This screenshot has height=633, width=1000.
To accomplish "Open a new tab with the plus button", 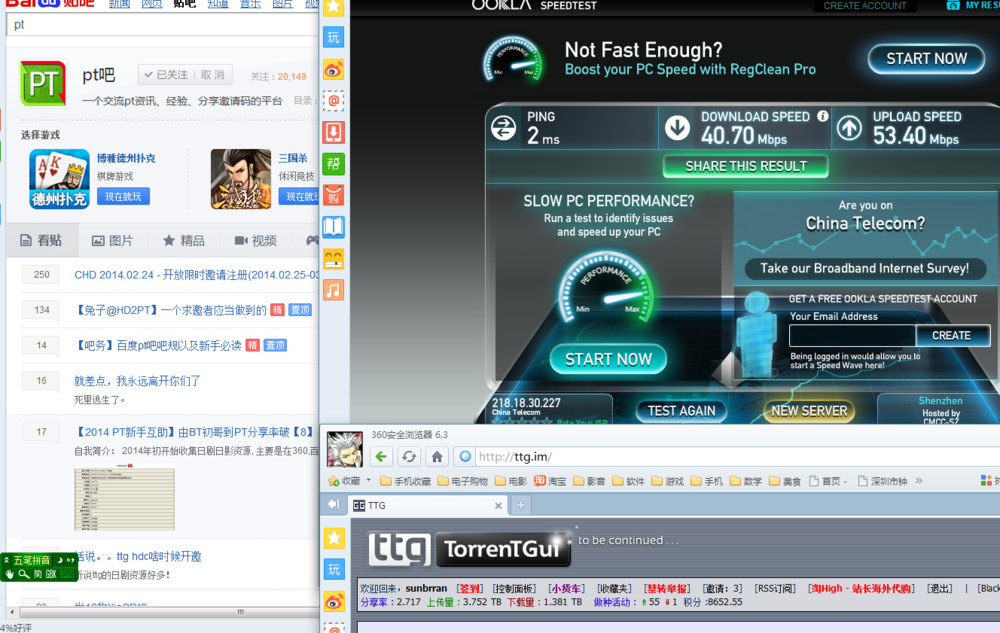I will 520,505.
